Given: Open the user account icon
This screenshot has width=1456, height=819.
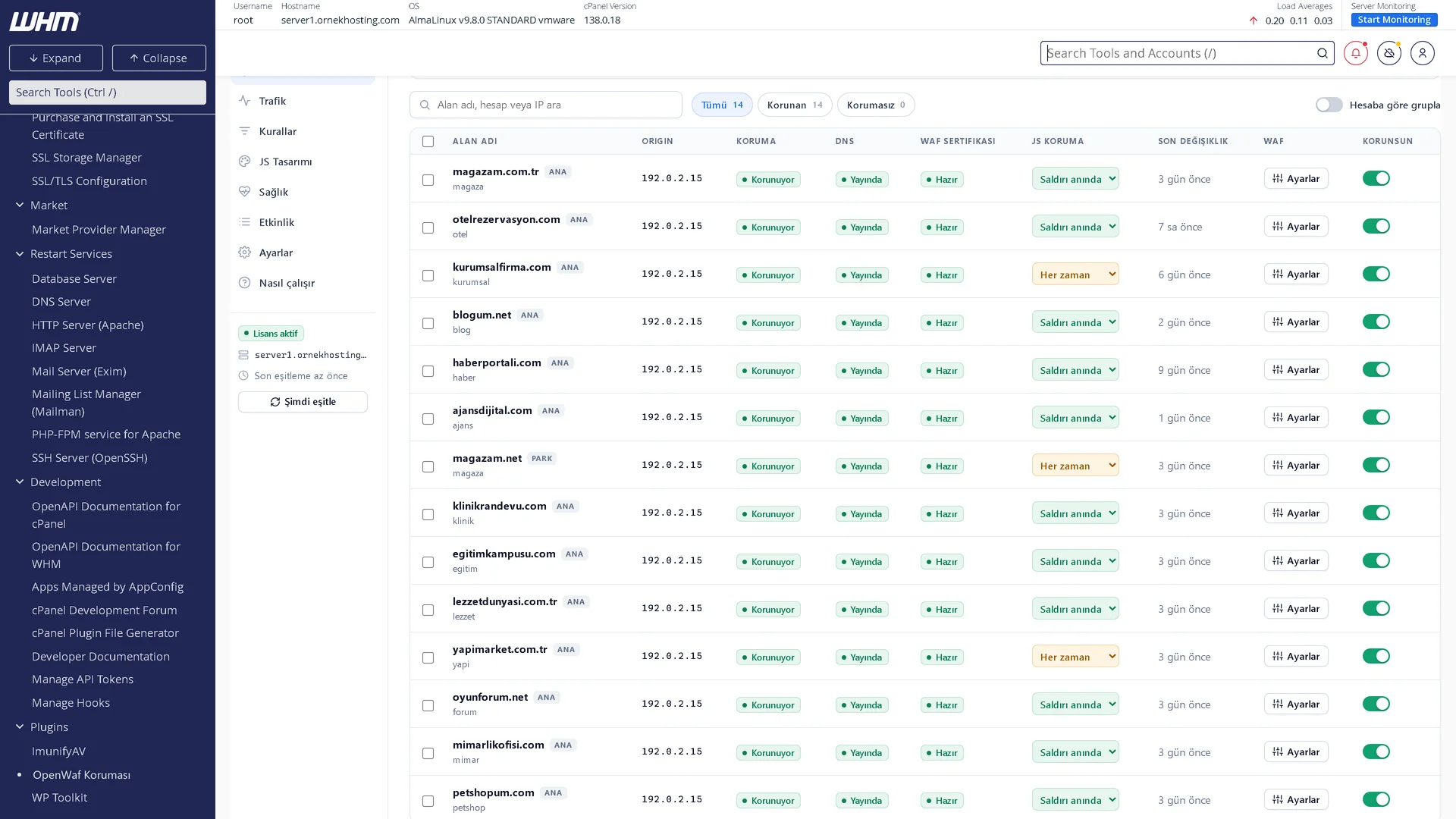Looking at the screenshot, I should tap(1422, 53).
